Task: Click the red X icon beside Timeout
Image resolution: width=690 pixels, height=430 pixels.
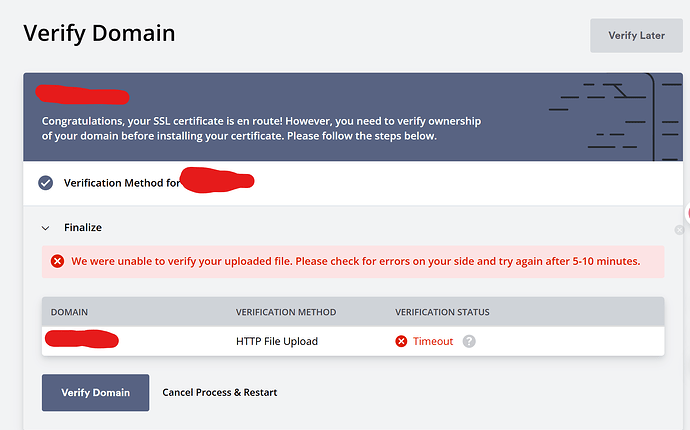Action: pyautogui.click(x=401, y=341)
